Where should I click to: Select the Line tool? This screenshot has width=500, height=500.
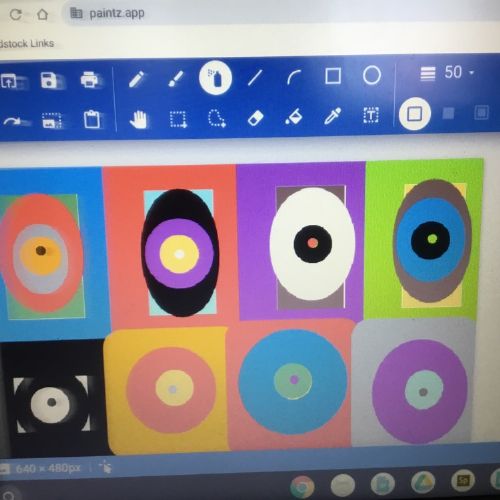click(x=255, y=77)
